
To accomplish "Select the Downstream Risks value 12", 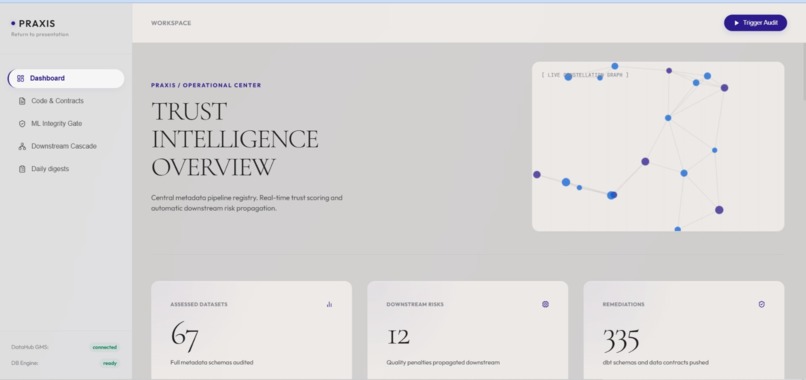I will point(398,337).
